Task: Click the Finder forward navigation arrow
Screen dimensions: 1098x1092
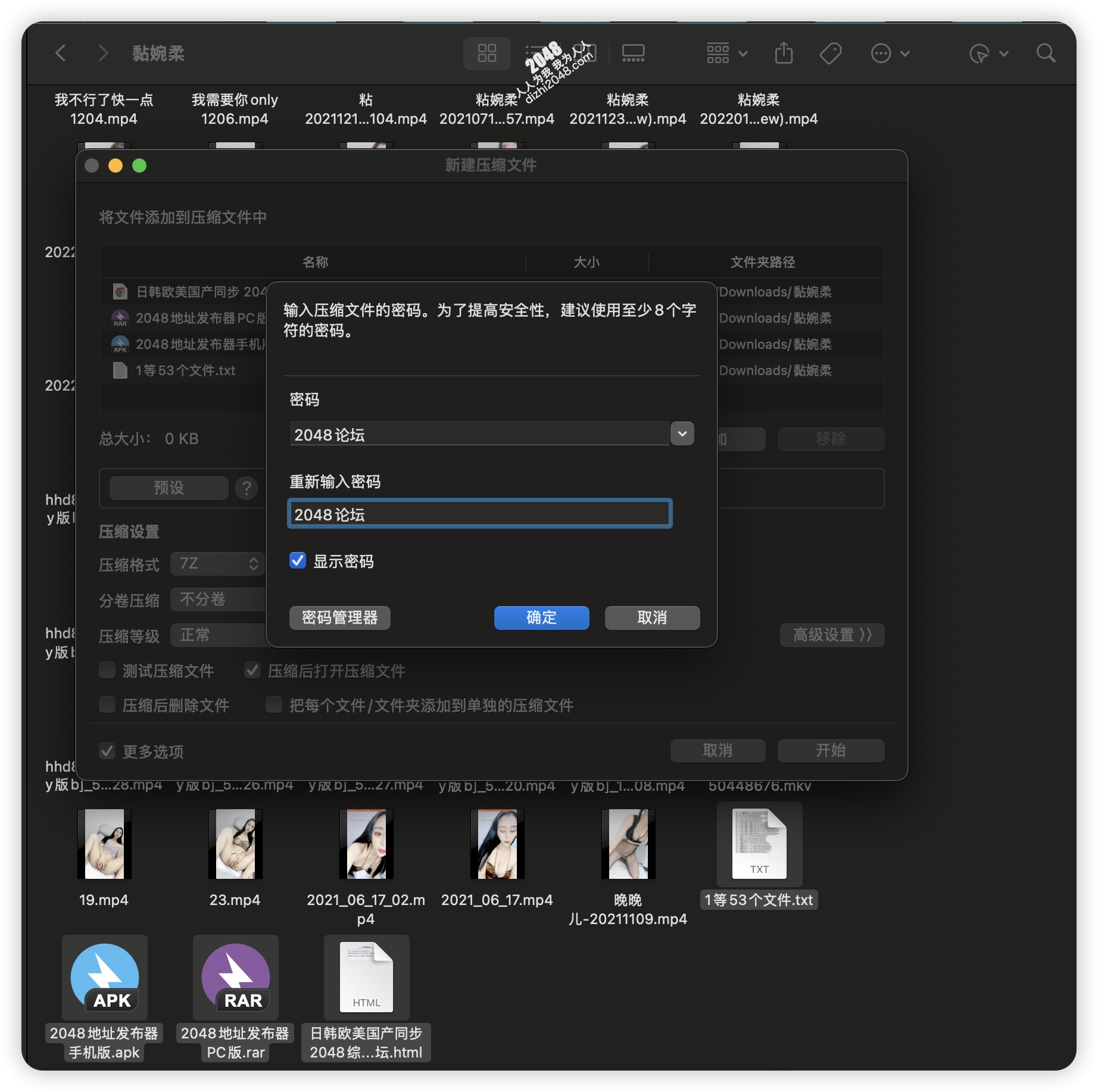Action: pos(103,54)
